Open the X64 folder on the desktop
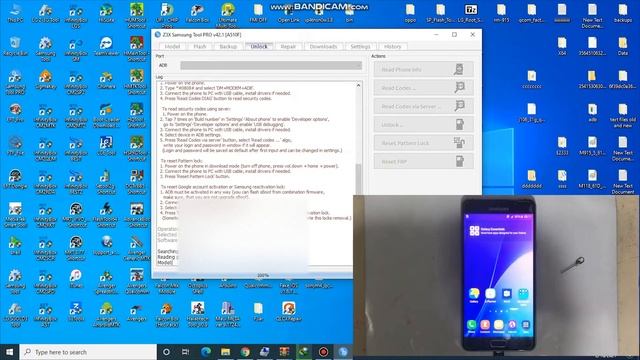This screenshot has height=360, width=640. point(562,46)
